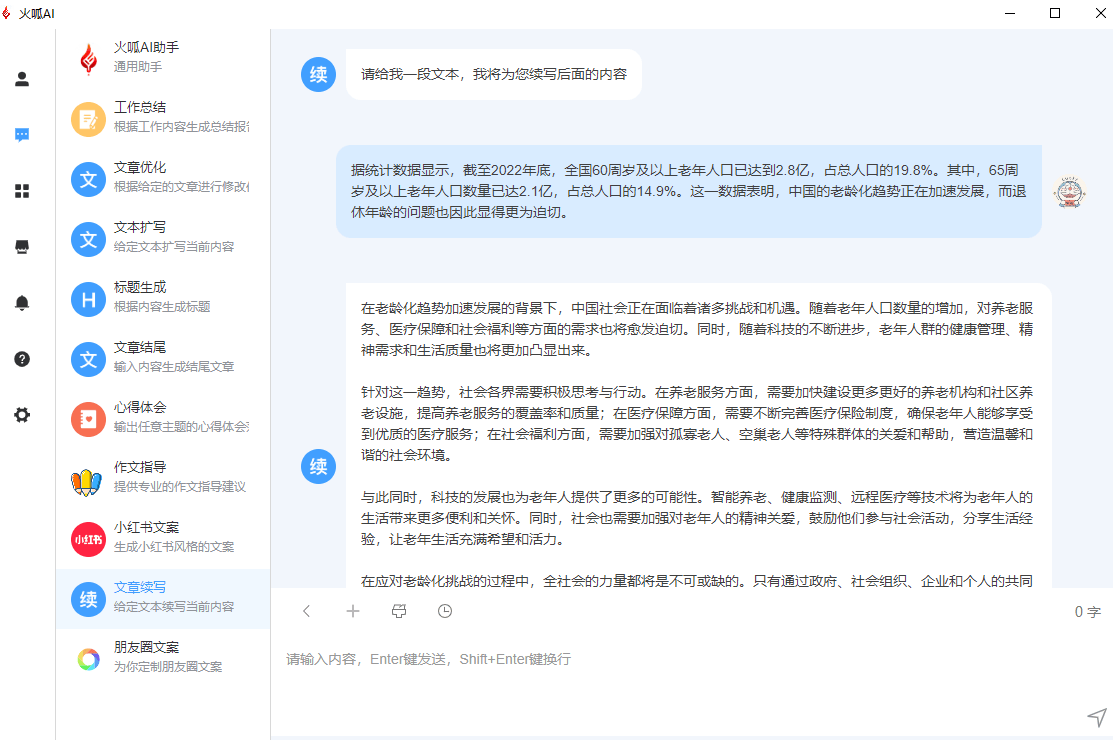The width and height of the screenshot is (1113, 740).
Task: Open the settings gear
Action: [22, 415]
